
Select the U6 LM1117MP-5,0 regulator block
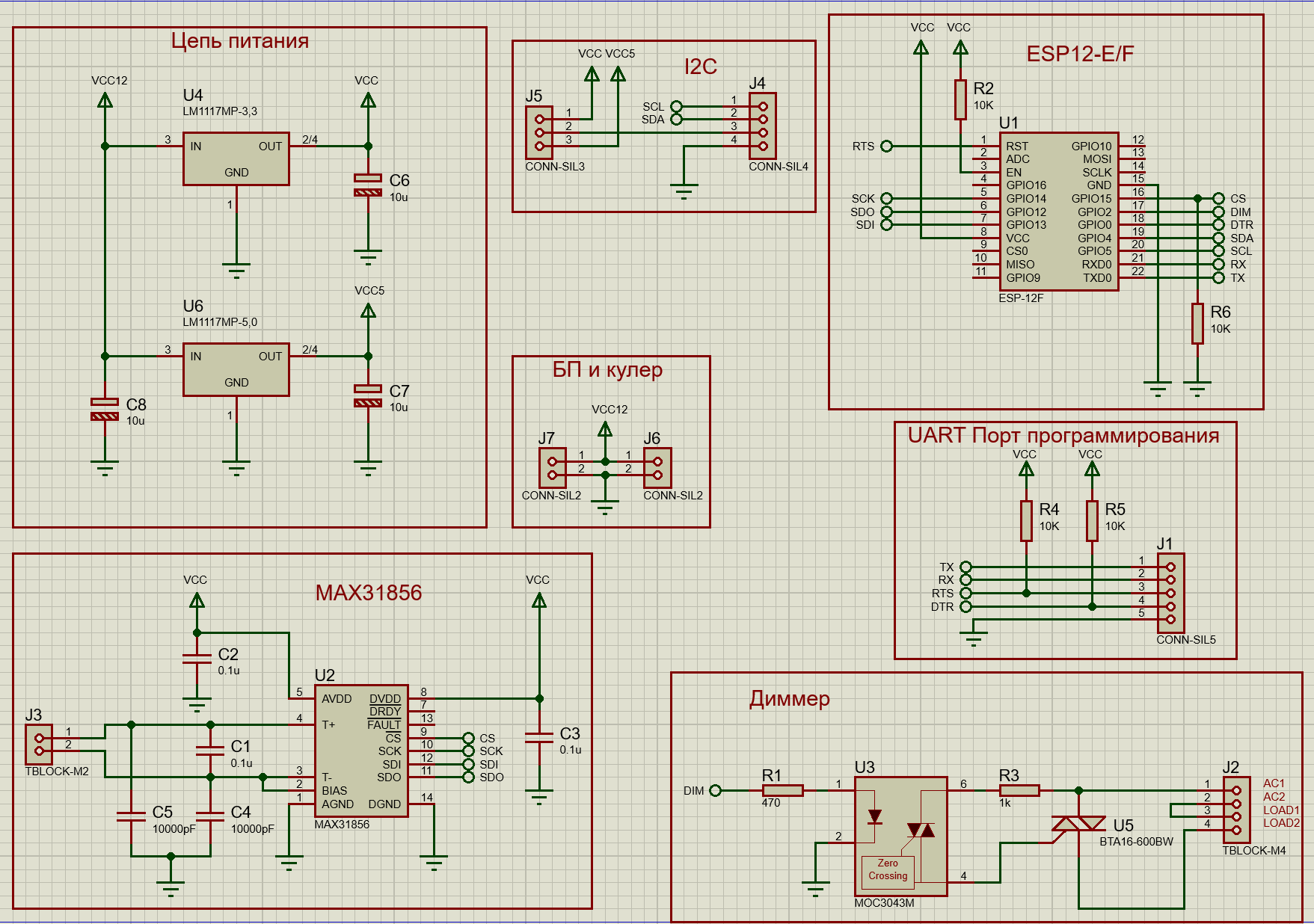coord(236,369)
